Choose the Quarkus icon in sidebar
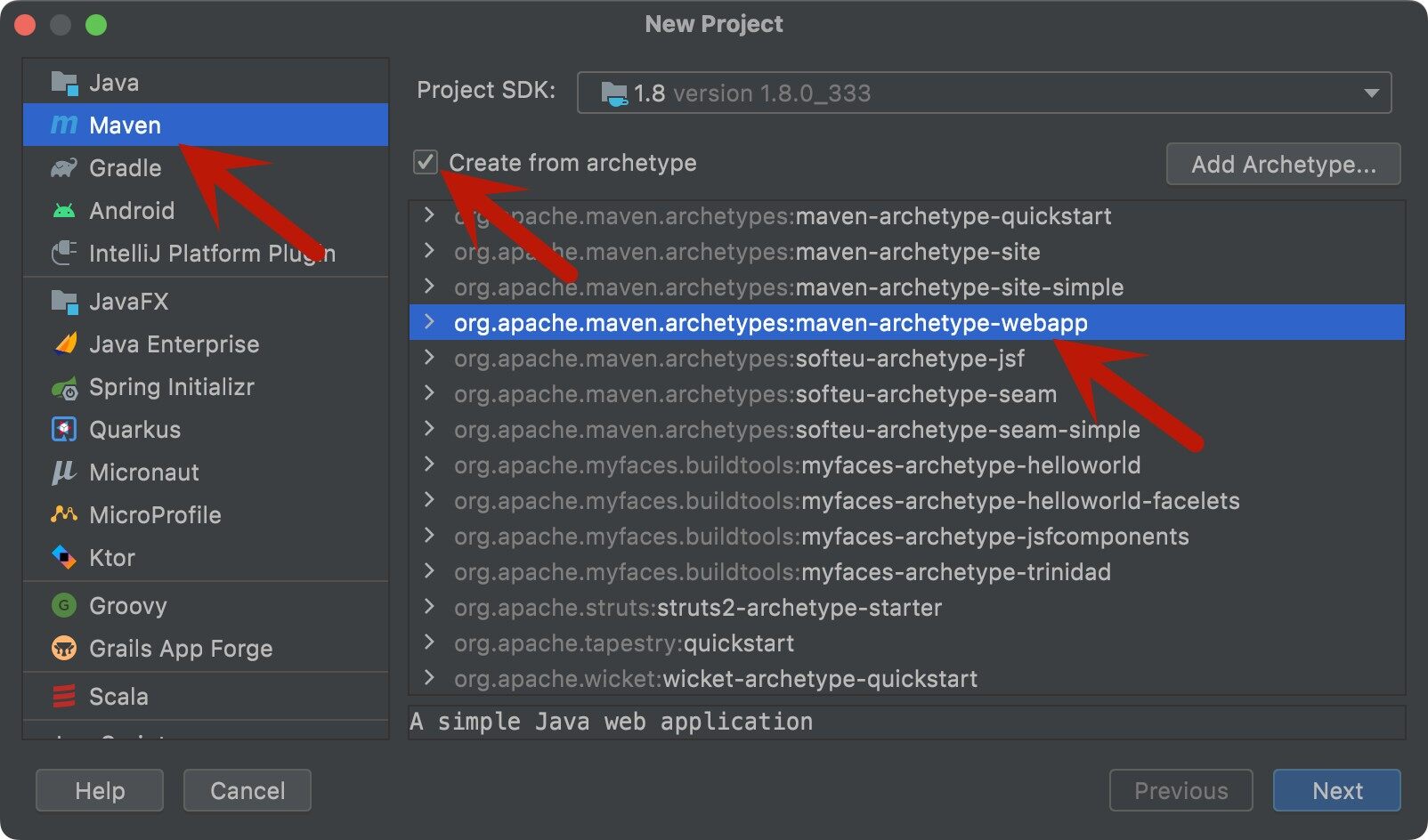Image resolution: width=1428 pixels, height=840 pixels. pyautogui.click(x=64, y=430)
